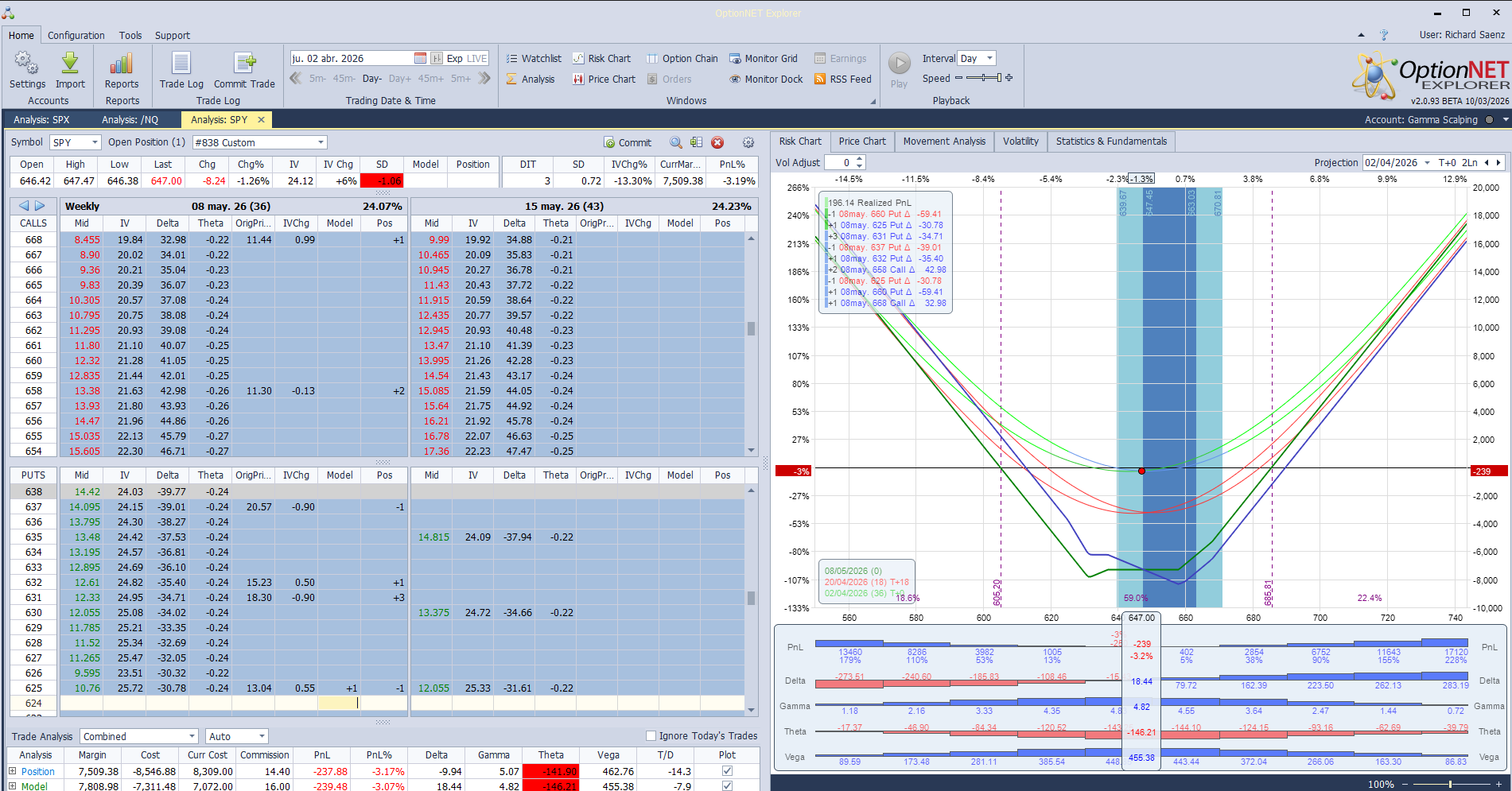The image size is (1512, 791).
Task: Open the Price Chart window from ribbon
Action: tap(604, 79)
